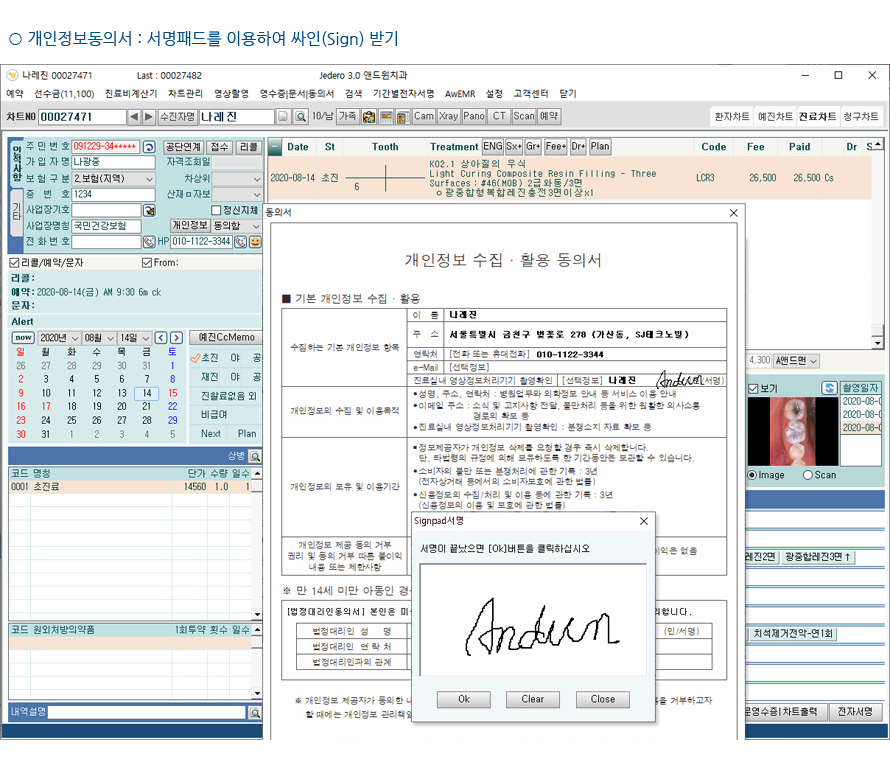The height and width of the screenshot is (760, 890).
Task: Go to next month with calendar right arrow
Action: coord(176,338)
